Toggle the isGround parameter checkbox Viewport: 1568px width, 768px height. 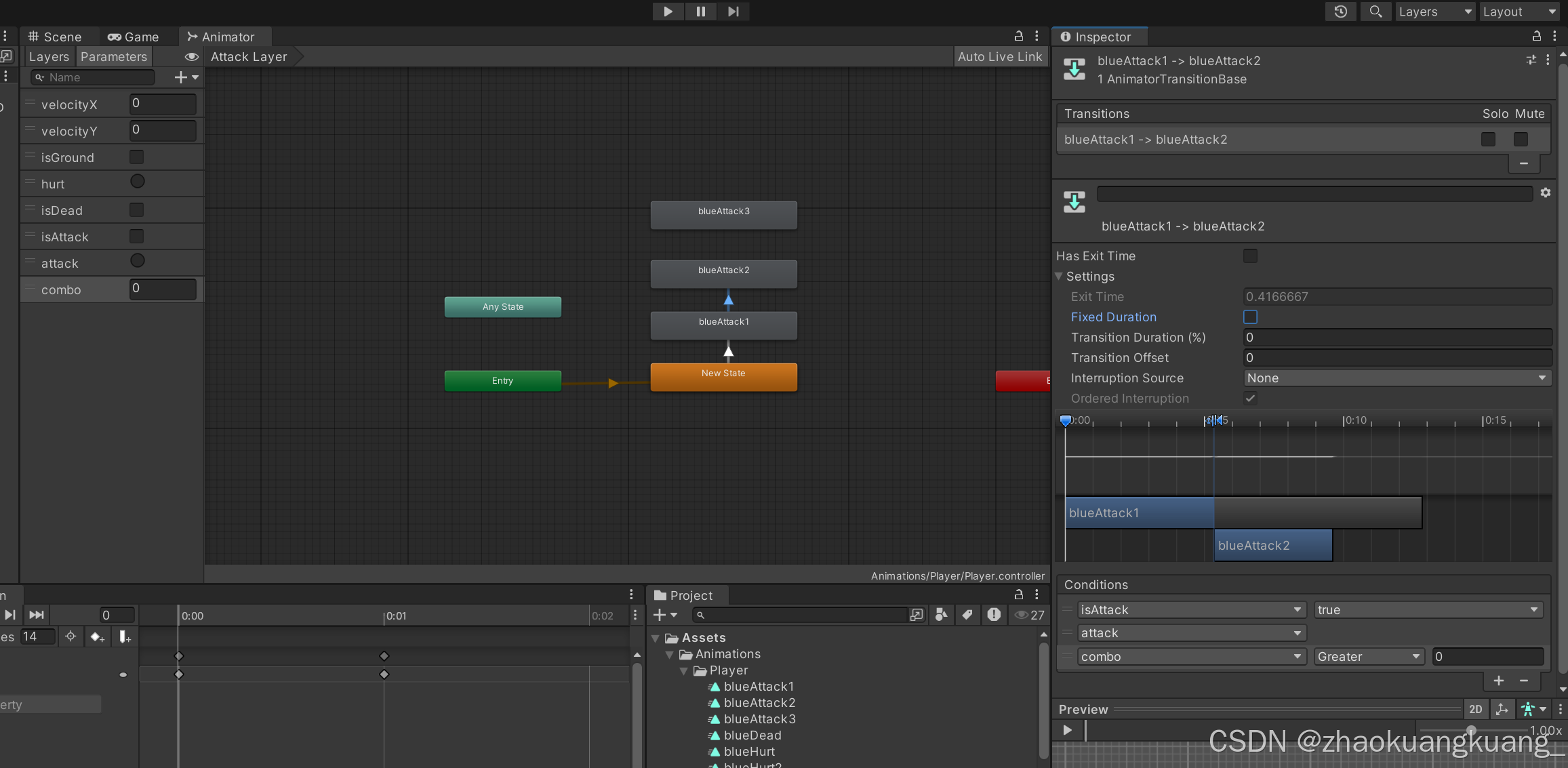[x=137, y=157]
